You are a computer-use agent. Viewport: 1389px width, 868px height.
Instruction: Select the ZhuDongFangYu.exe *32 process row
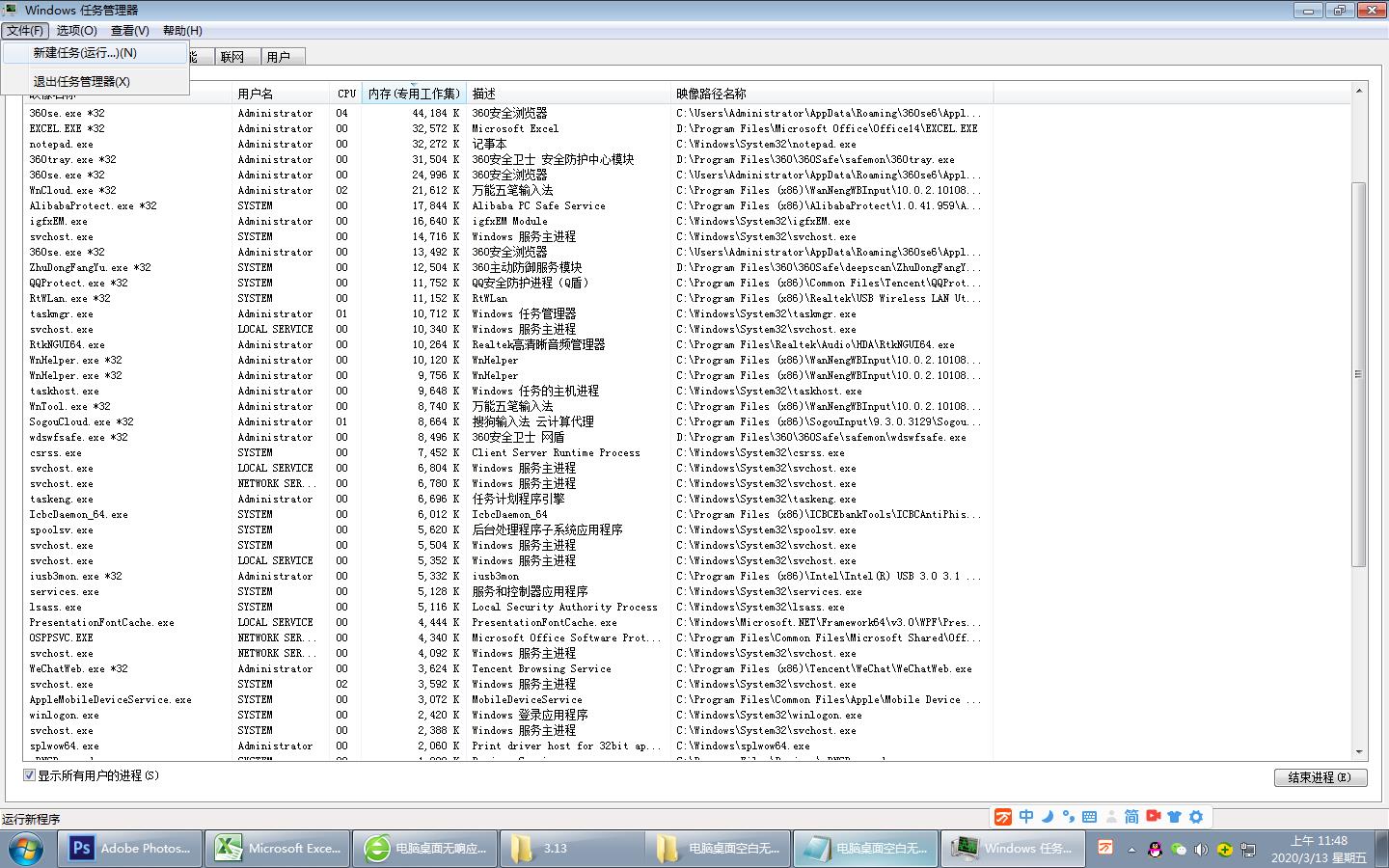point(509,267)
